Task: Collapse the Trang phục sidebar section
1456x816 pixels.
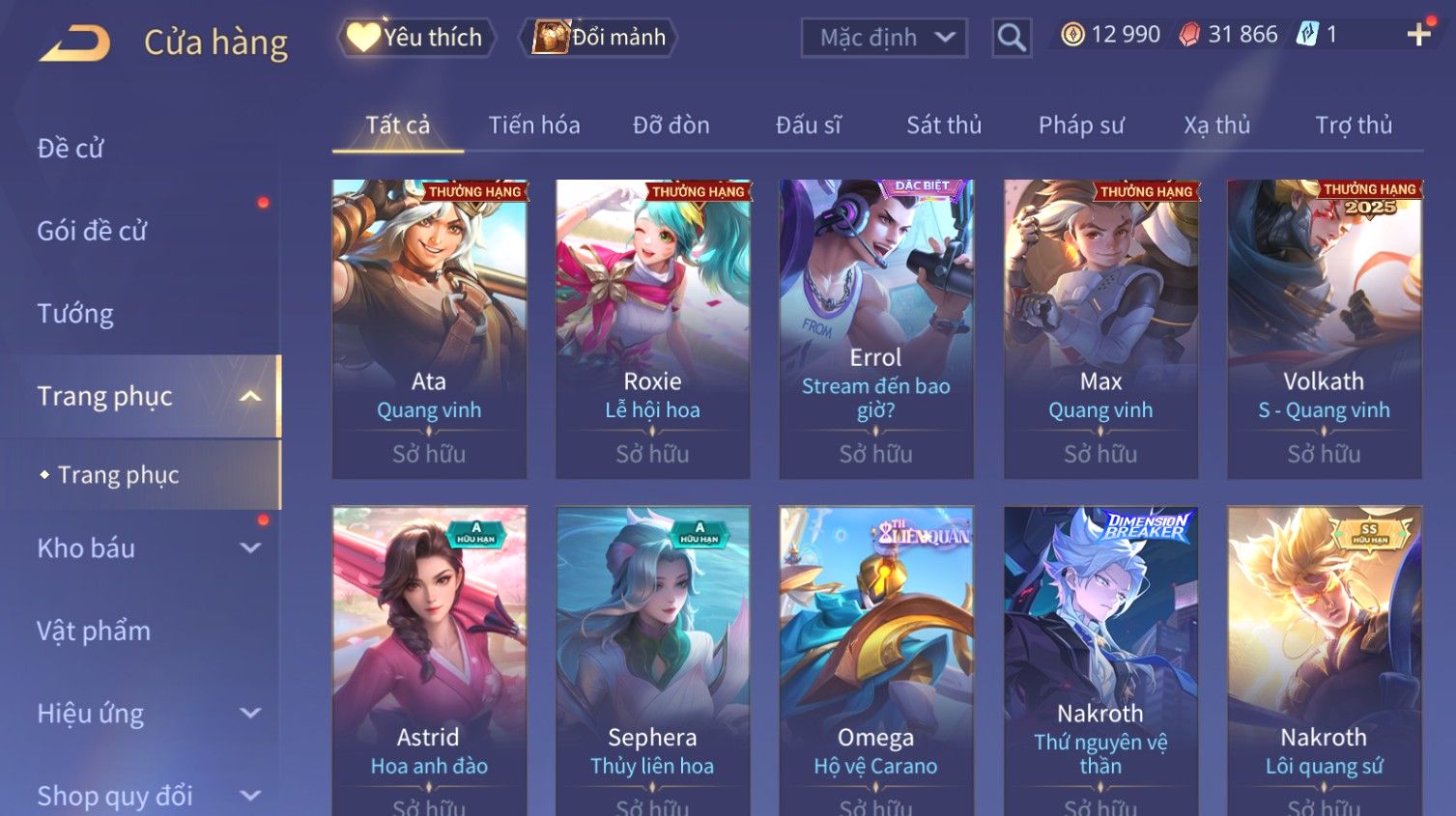Action: pyautogui.click(x=250, y=396)
